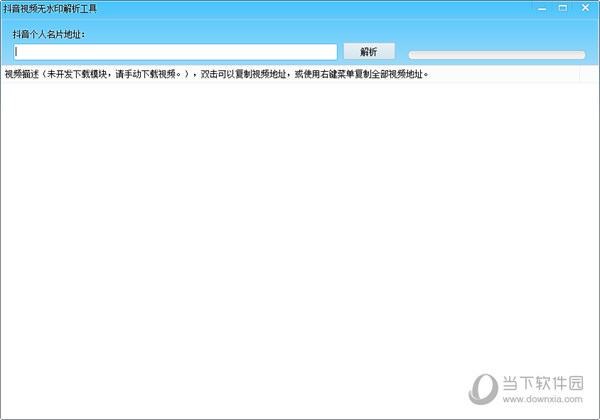Click the 抖音个人名片地址 input field
The width and height of the screenshot is (600, 420).
(x=176, y=52)
